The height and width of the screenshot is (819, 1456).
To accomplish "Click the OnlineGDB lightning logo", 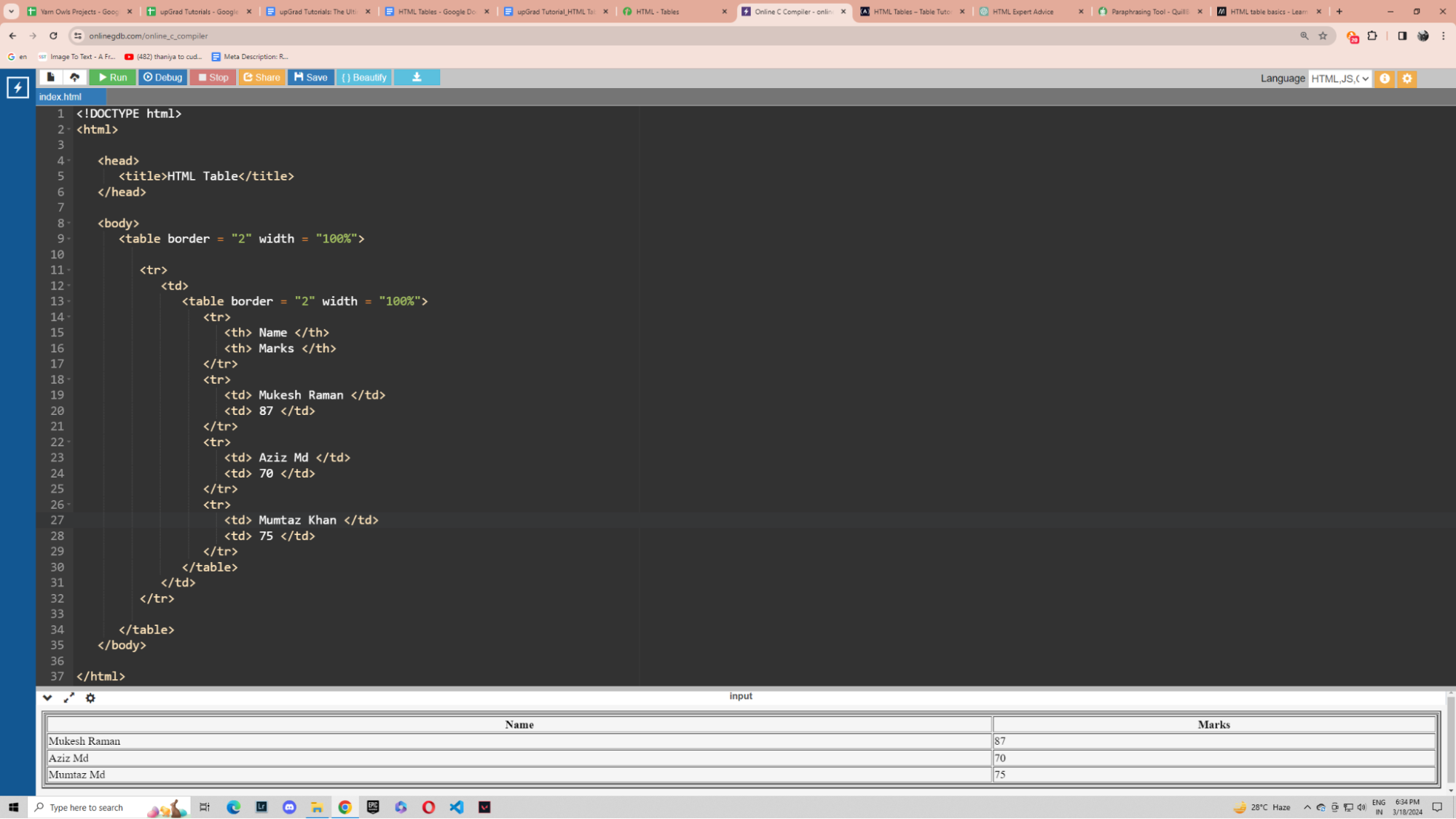I will pos(17,88).
